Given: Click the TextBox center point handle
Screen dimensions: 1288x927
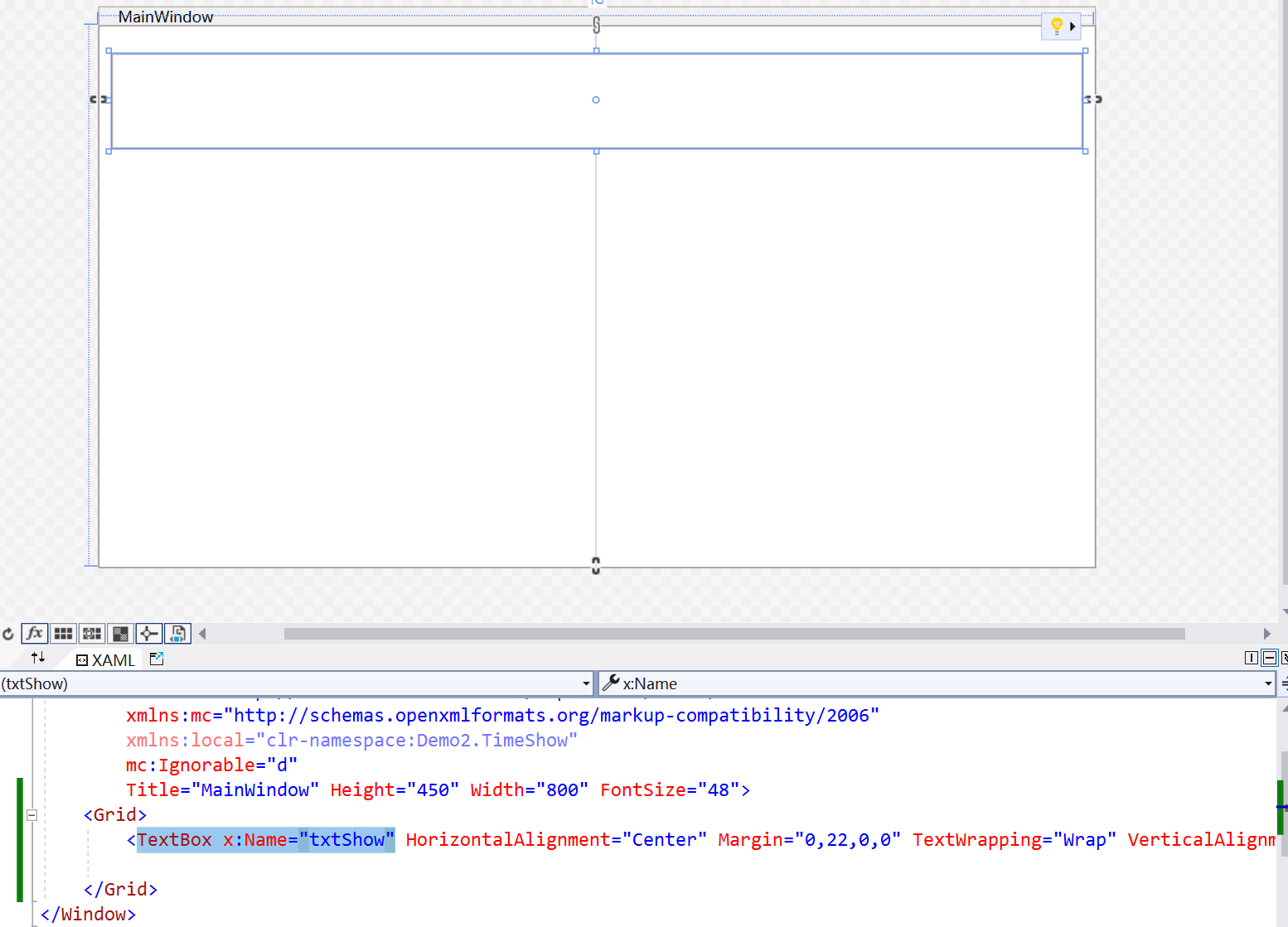Looking at the screenshot, I should pyautogui.click(x=596, y=100).
